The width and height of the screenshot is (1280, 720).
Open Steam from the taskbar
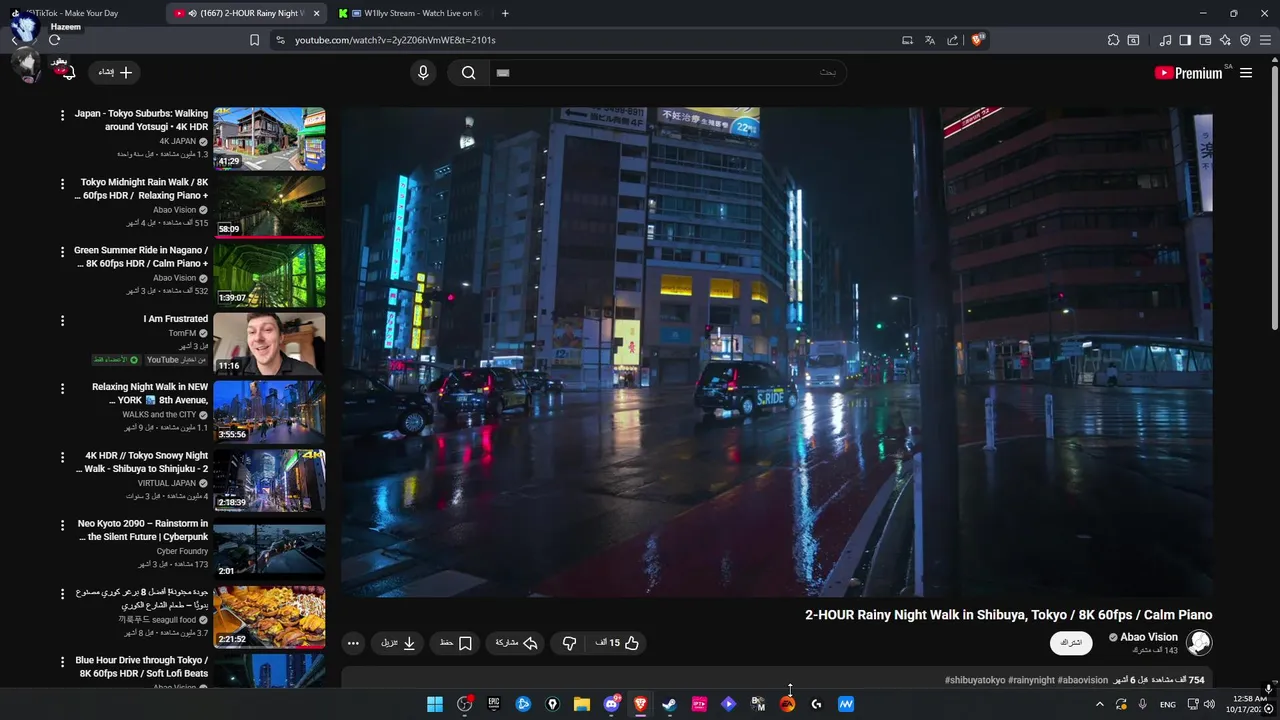click(x=669, y=704)
